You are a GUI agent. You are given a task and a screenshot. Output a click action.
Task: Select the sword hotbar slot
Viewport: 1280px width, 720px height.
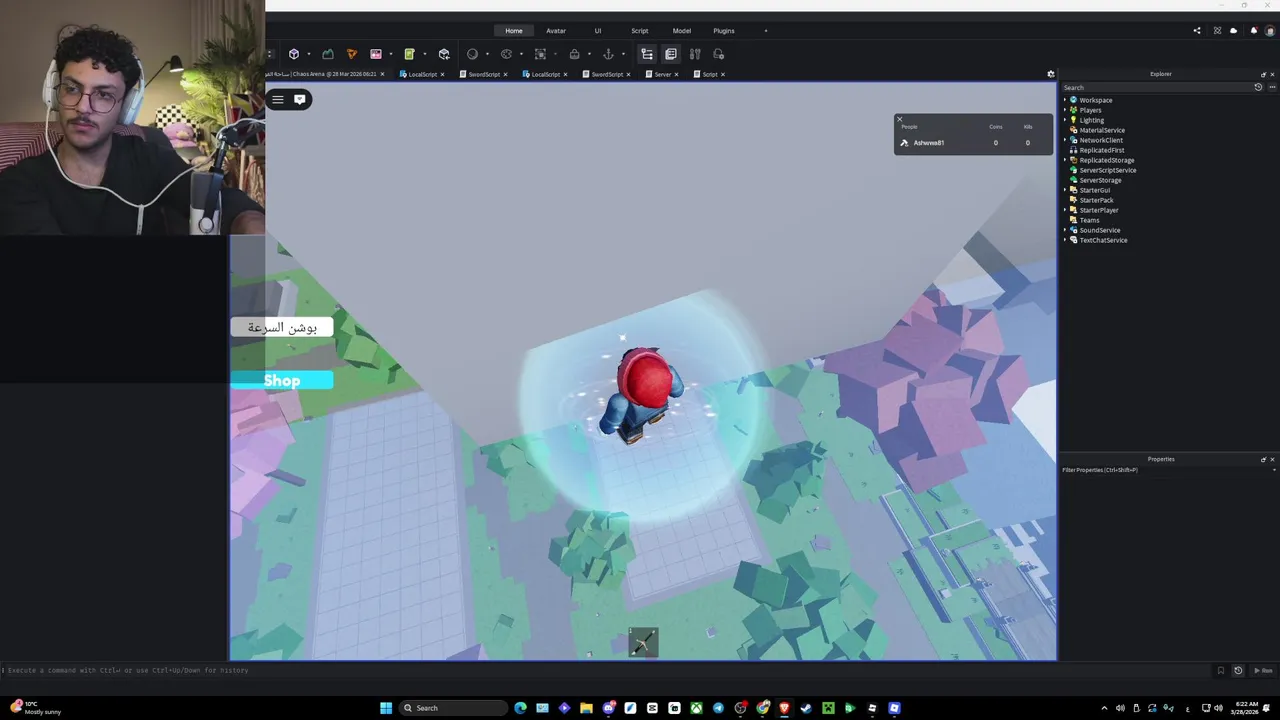643,643
